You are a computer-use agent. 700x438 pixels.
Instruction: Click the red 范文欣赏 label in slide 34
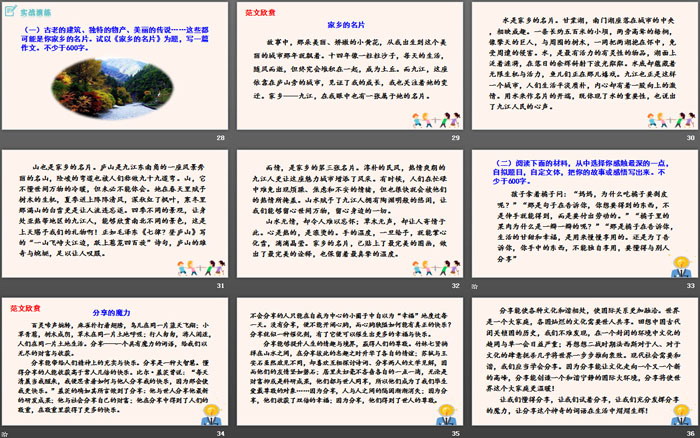coord(25,308)
